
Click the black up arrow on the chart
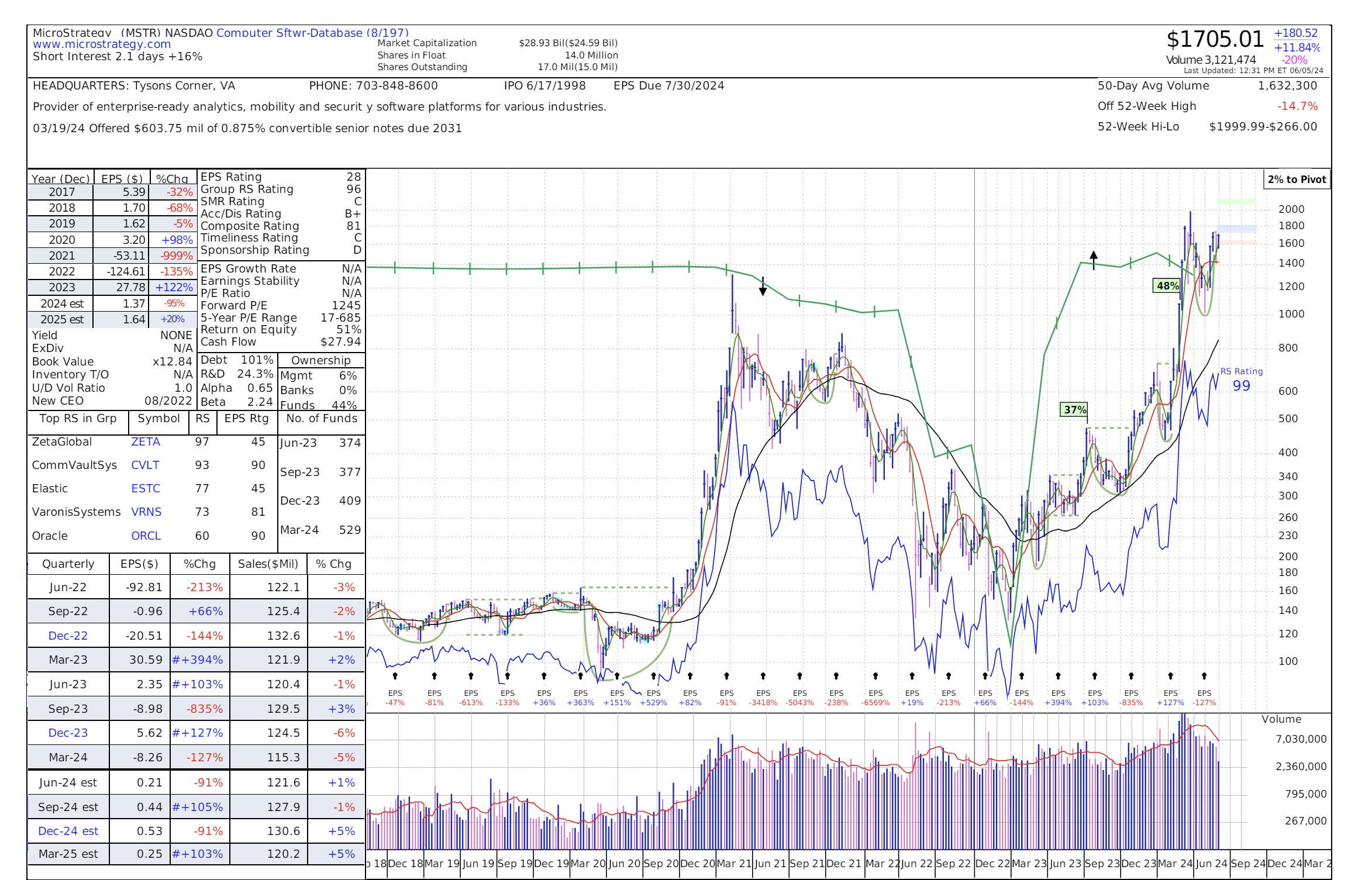(x=1094, y=258)
